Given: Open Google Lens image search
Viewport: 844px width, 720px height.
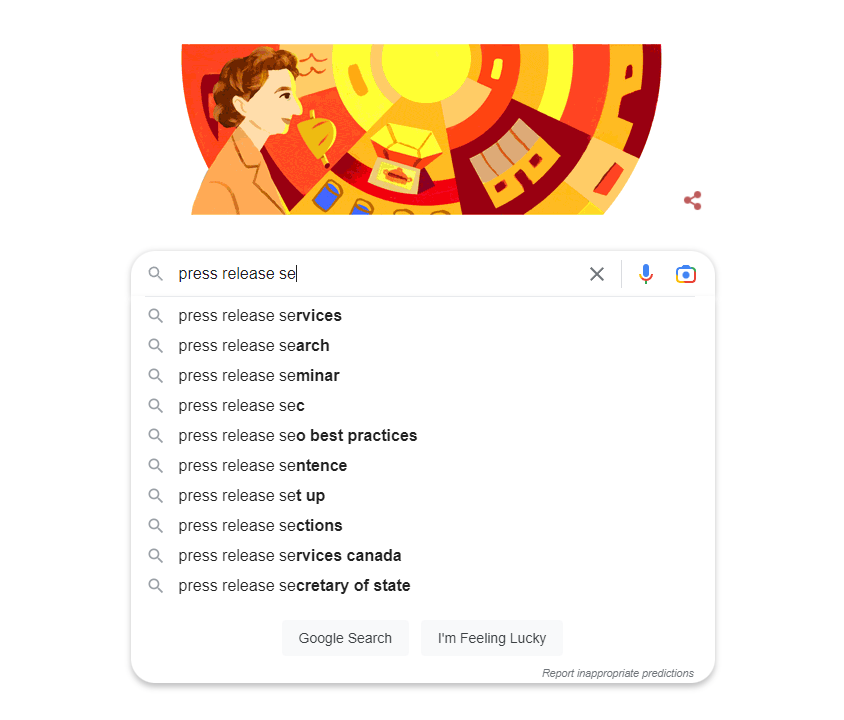Looking at the screenshot, I should 685,274.
